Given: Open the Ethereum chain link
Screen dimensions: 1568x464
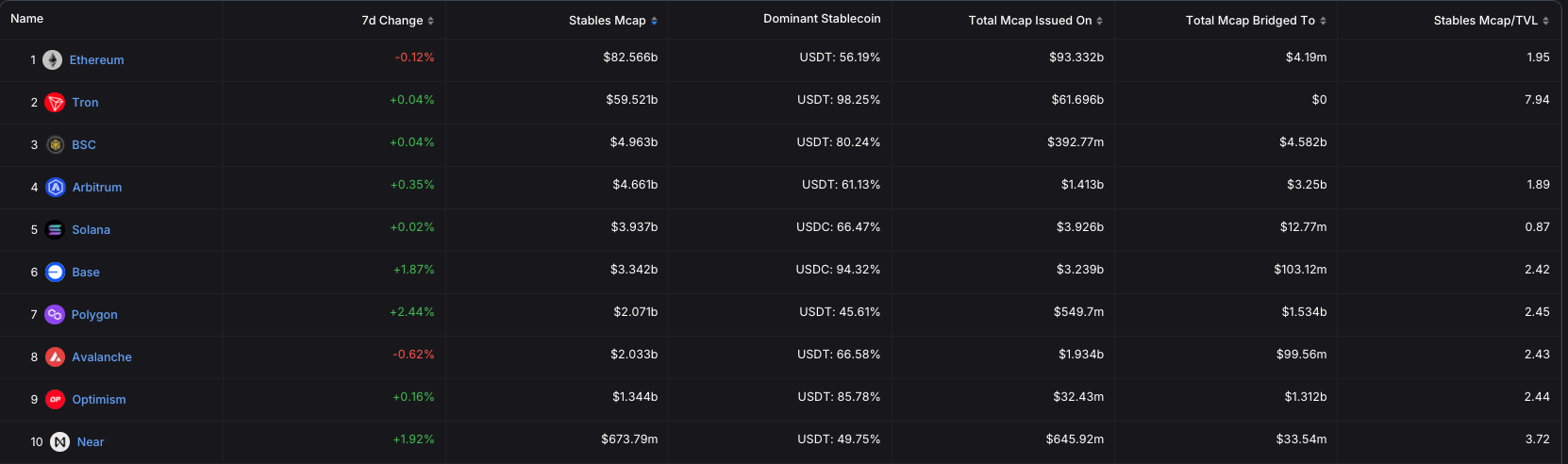Looking at the screenshot, I should coord(96,60).
